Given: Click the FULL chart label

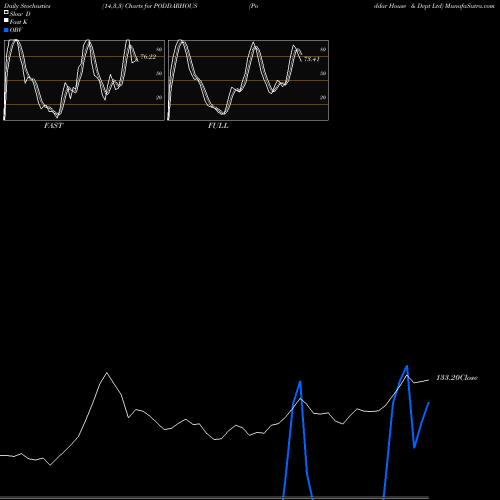Looking at the screenshot, I should (218, 126).
